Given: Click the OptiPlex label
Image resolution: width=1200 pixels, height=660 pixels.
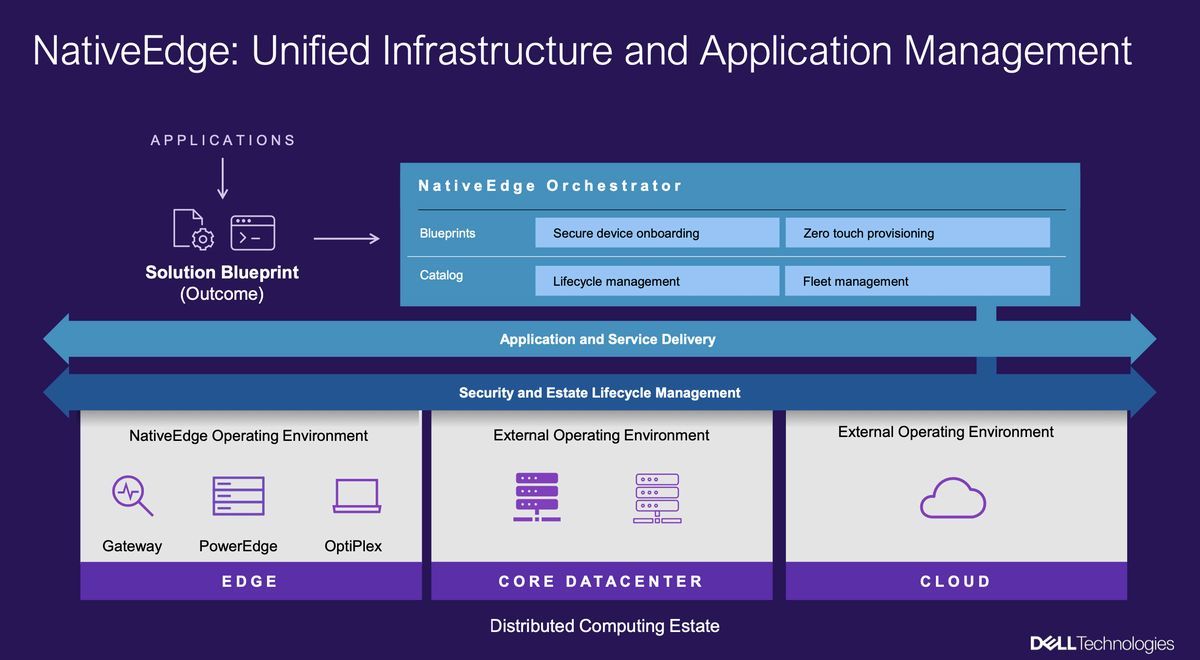Looking at the screenshot, I should 353,546.
